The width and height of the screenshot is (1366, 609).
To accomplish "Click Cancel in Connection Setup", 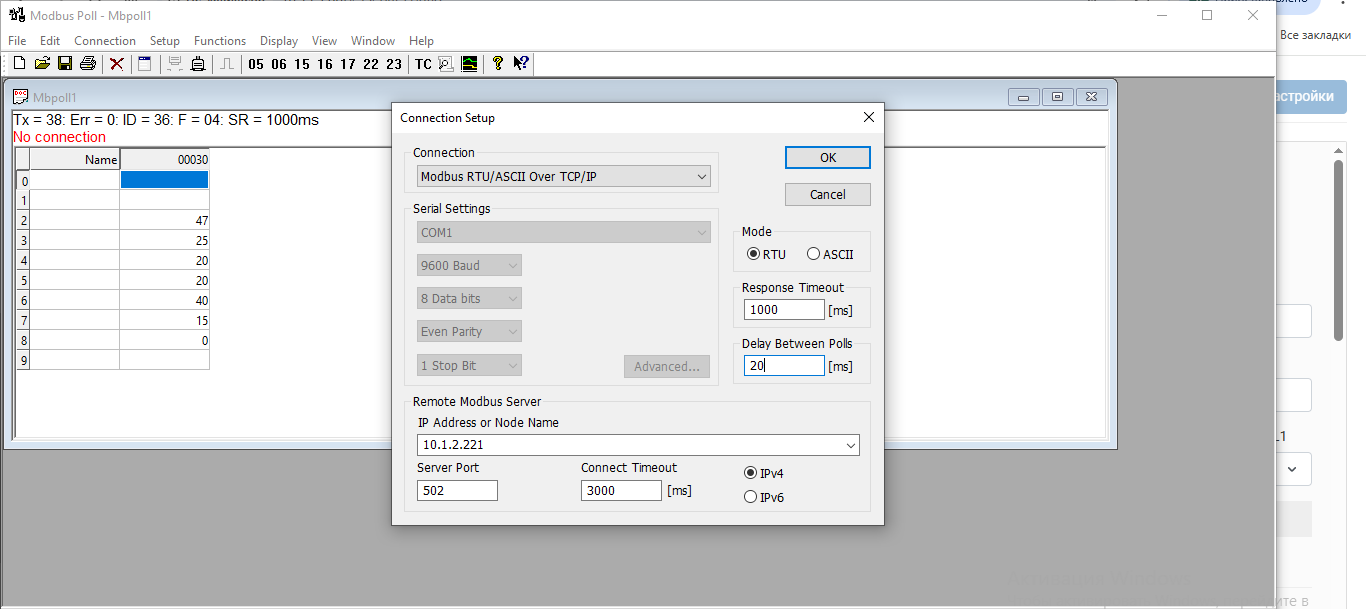I will coord(828,194).
